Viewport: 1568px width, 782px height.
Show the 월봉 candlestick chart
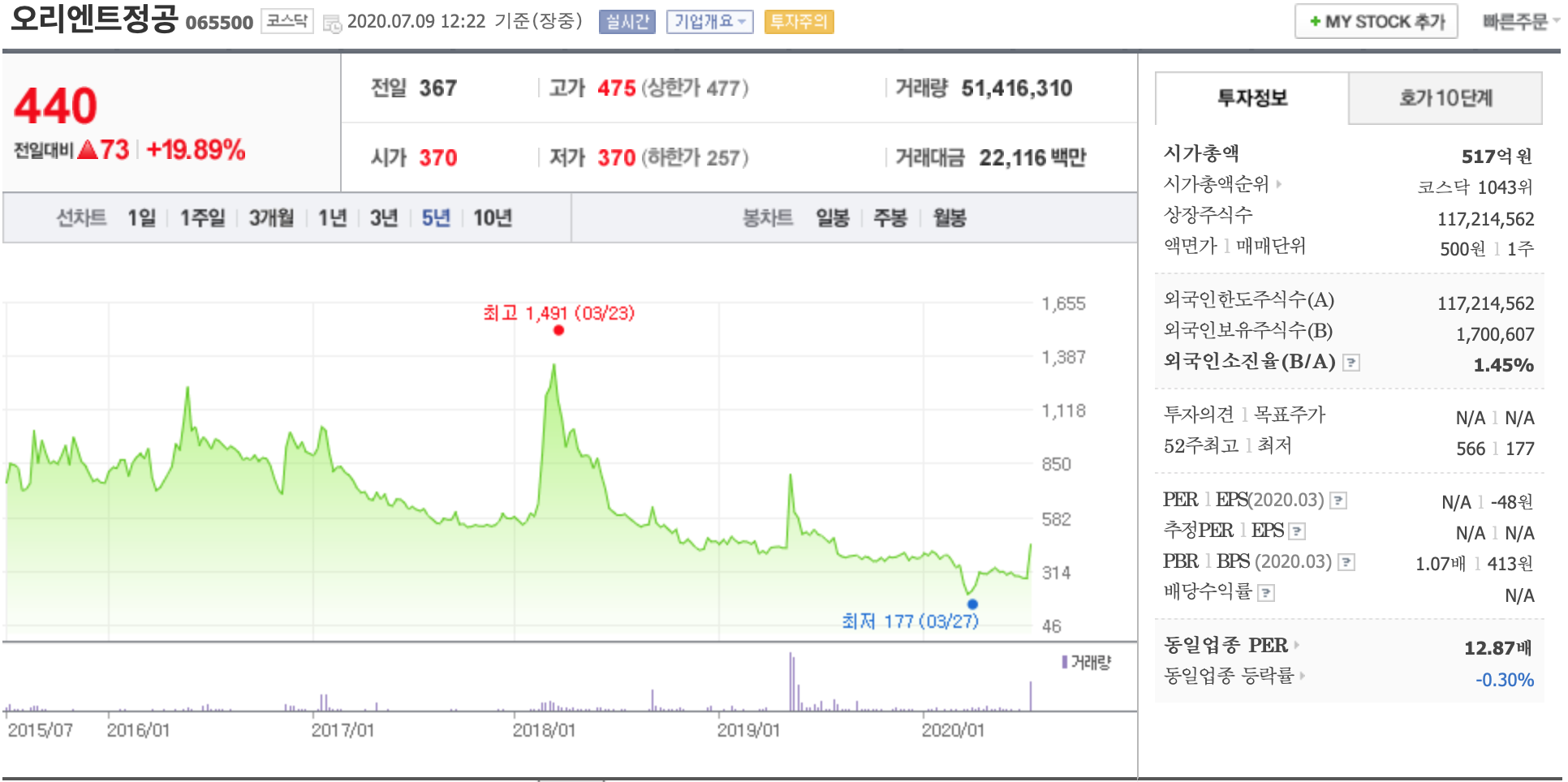click(950, 217)
